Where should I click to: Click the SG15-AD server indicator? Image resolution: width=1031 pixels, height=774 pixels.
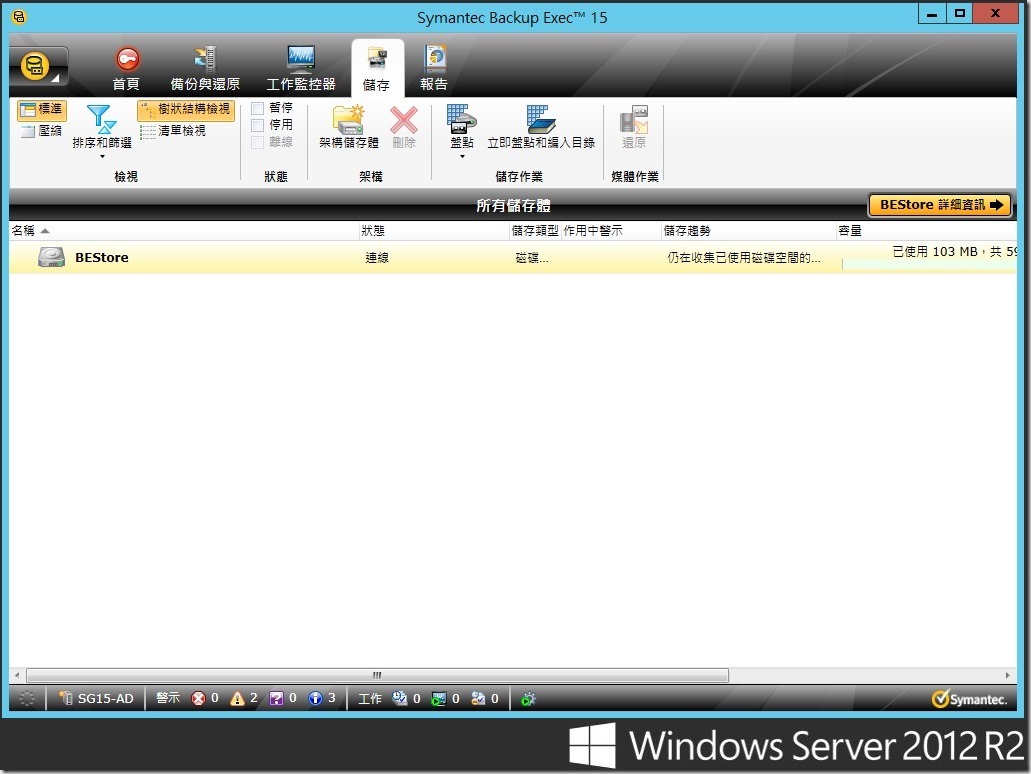click(x=97, y=698)
